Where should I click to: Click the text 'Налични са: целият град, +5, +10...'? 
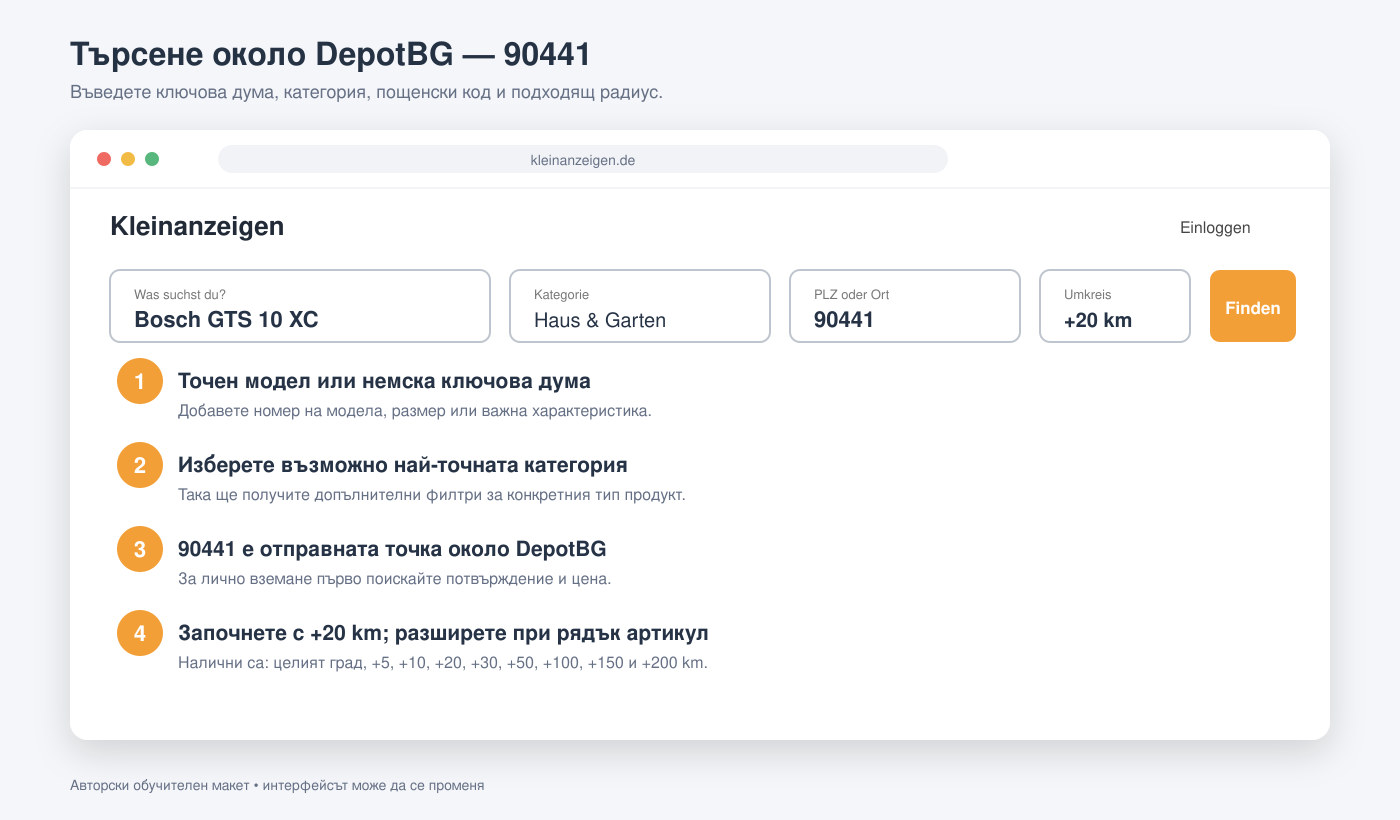click(443, 663)
